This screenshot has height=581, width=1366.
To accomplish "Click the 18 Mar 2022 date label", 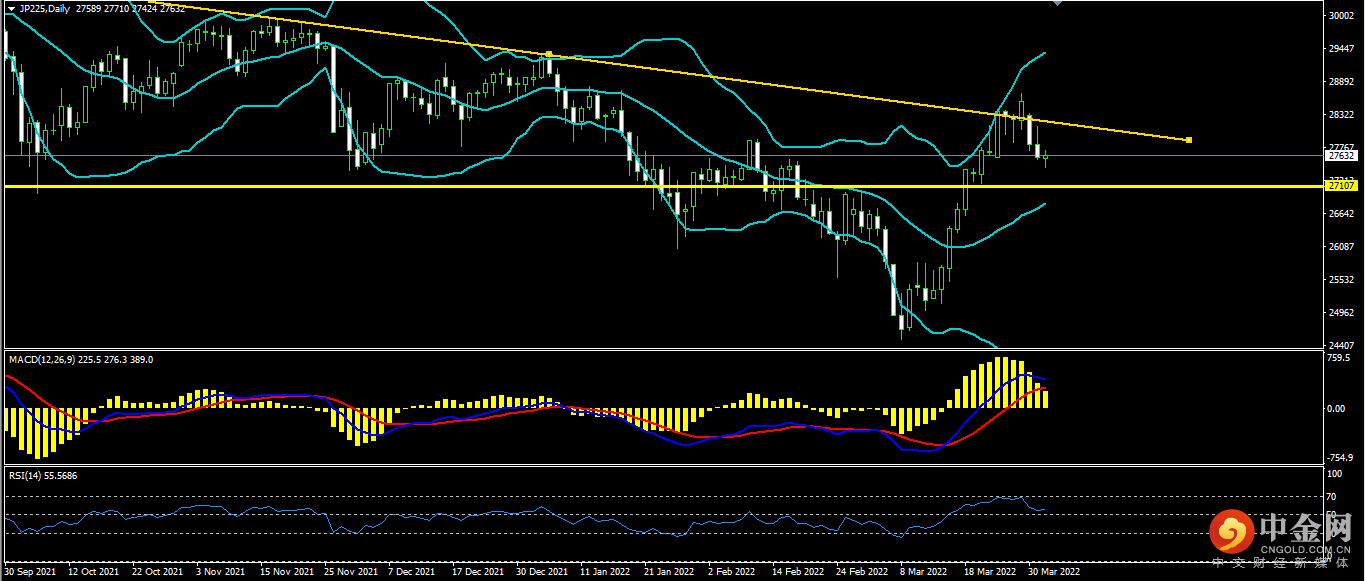I will point(989,573).
